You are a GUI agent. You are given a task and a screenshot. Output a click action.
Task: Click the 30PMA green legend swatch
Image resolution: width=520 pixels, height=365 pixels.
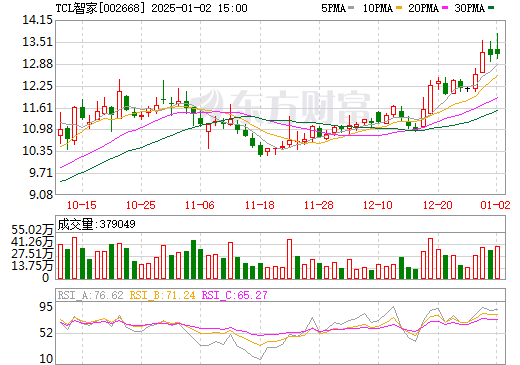pyautogui.click(x=491, y=8)
